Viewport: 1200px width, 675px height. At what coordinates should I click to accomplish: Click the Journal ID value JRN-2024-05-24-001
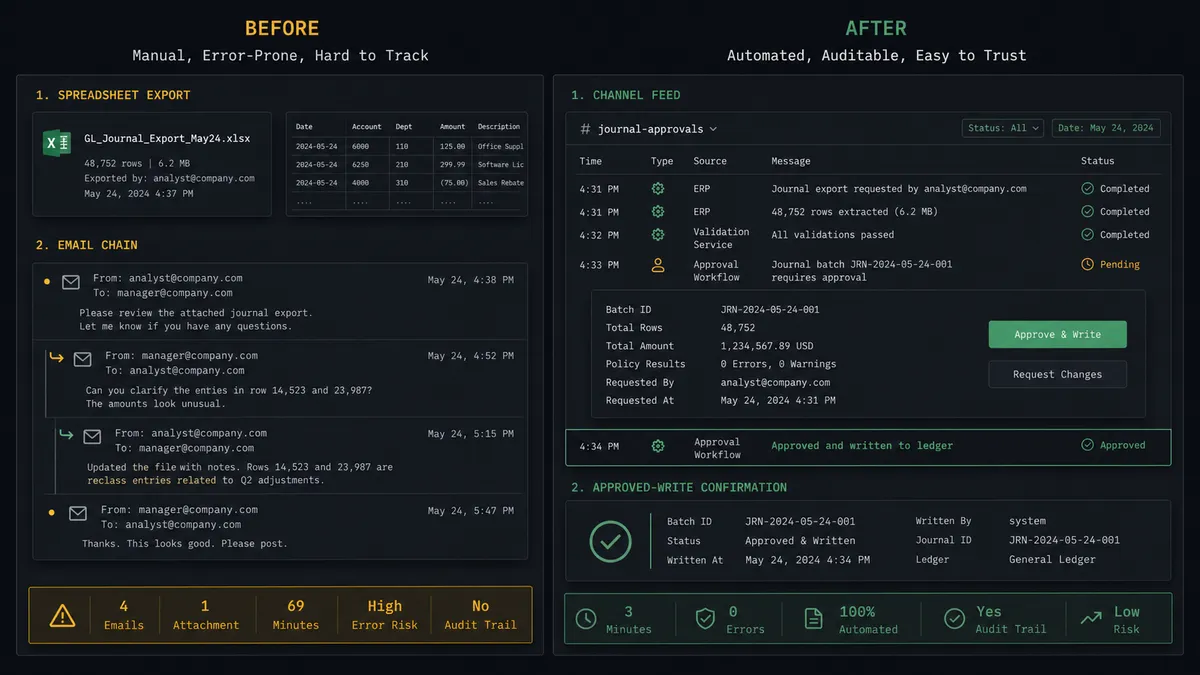pos(1064,540)
